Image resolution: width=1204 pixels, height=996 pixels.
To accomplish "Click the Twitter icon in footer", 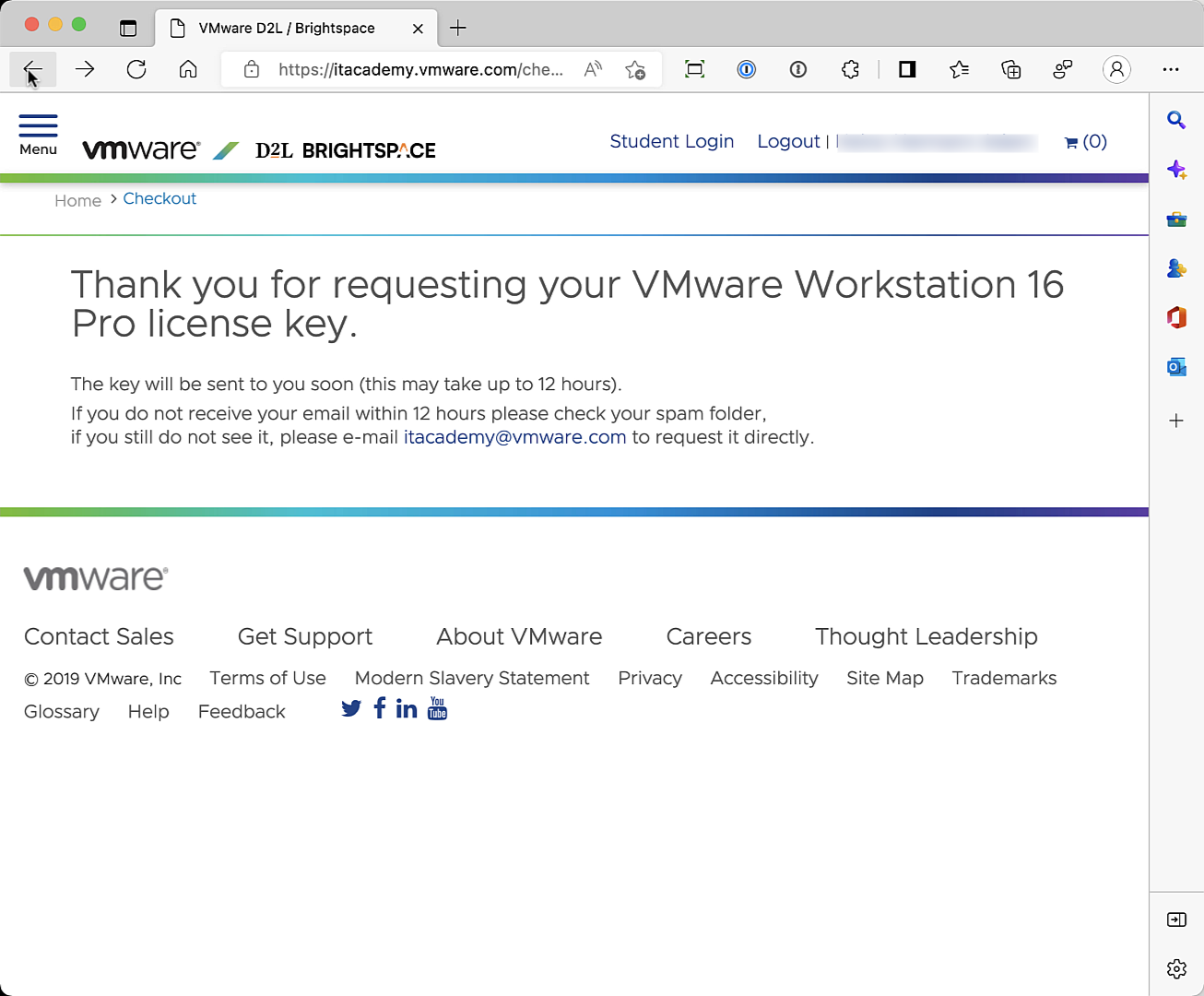I will (351, 708).
